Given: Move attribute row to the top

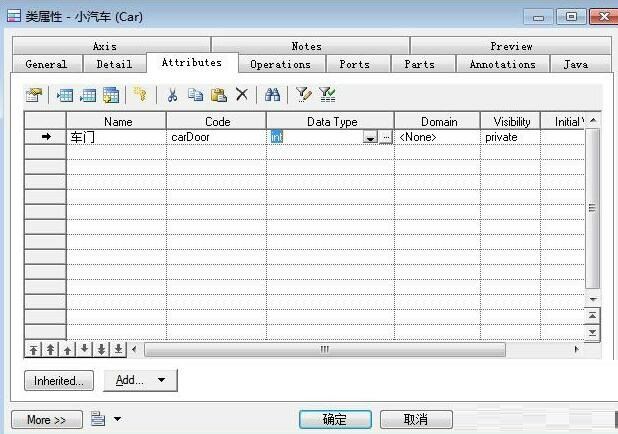Looking at the screenshot, I should point(34,349).
